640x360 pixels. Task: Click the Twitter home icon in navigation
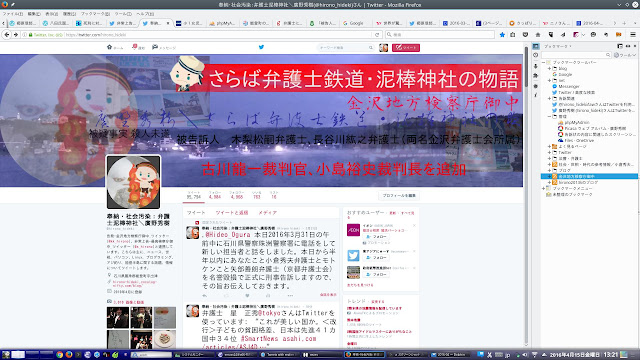pos(109,47)
